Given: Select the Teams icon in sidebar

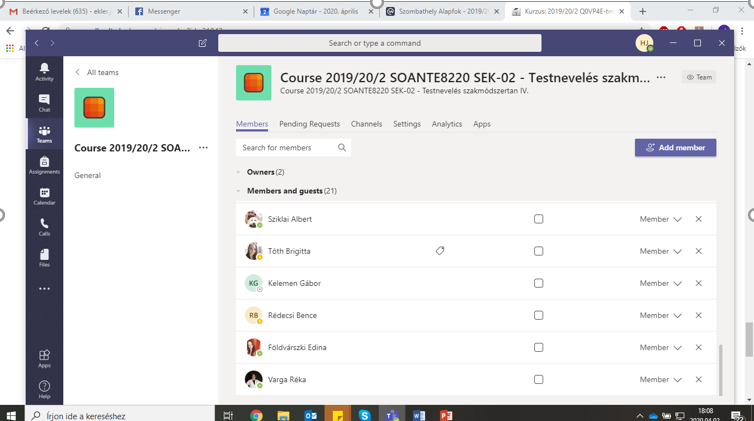Looking at the screenshot, I should tap(44, 134).
